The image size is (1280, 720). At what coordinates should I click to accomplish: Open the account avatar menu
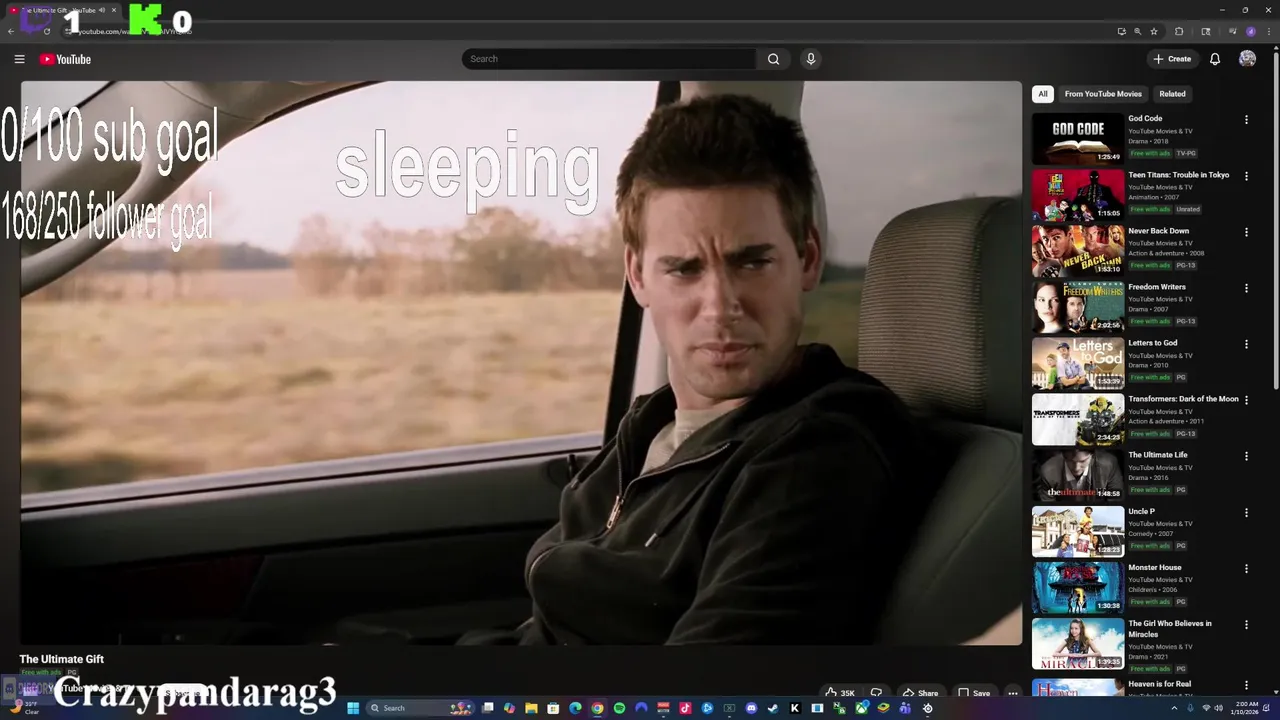(x=1247, y=59)
